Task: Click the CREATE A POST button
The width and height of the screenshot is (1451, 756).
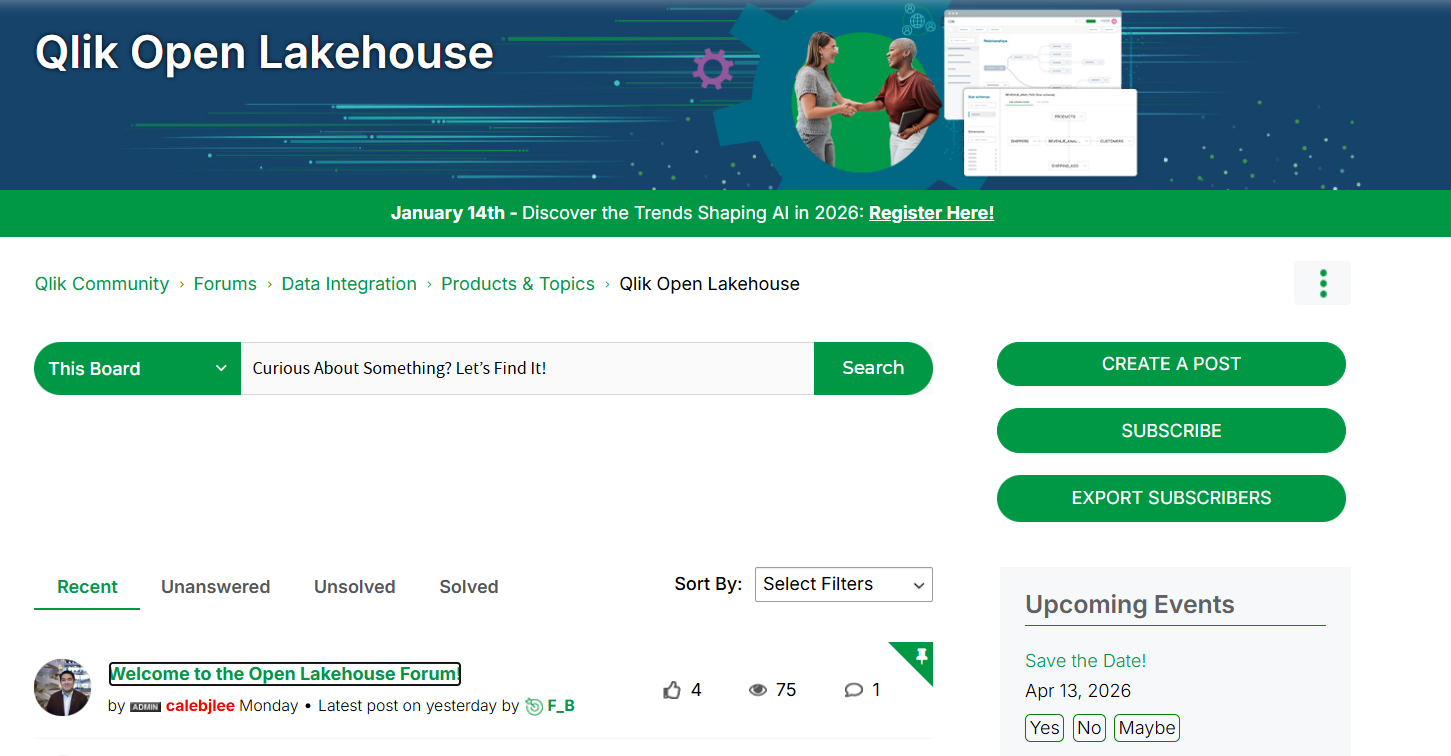Action: tap(1171, 364)
